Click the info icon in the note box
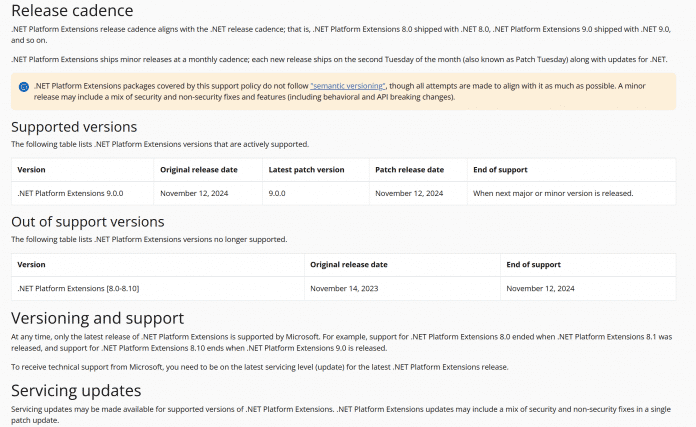The width and height of the screenshot is (696, 427). click(x=24, y=87)
